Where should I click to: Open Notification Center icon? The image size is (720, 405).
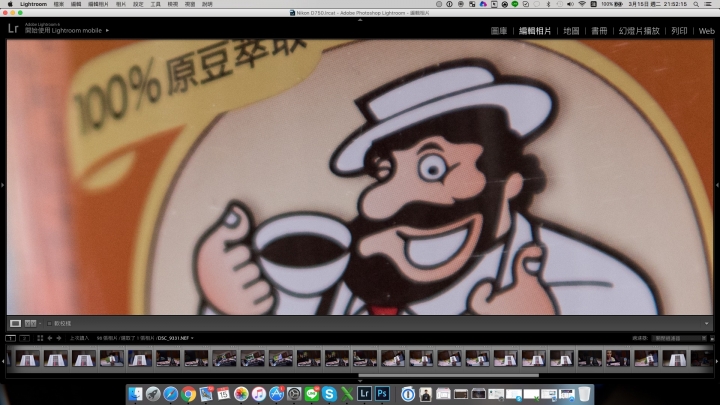pyautogui.click(x=709, y=4)
